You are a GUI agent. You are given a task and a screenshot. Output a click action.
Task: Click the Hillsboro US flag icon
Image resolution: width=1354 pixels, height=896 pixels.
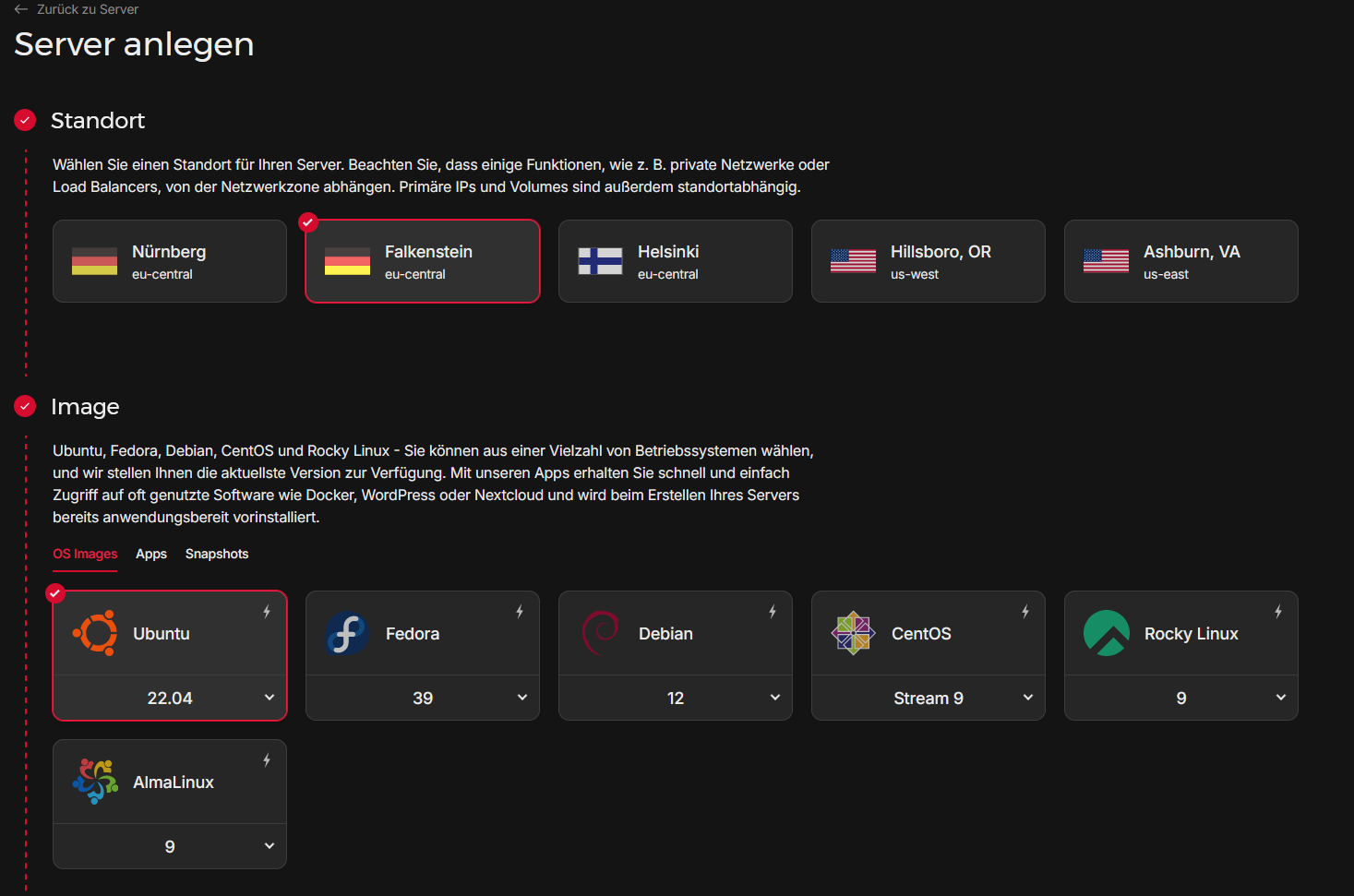[853, 261]
